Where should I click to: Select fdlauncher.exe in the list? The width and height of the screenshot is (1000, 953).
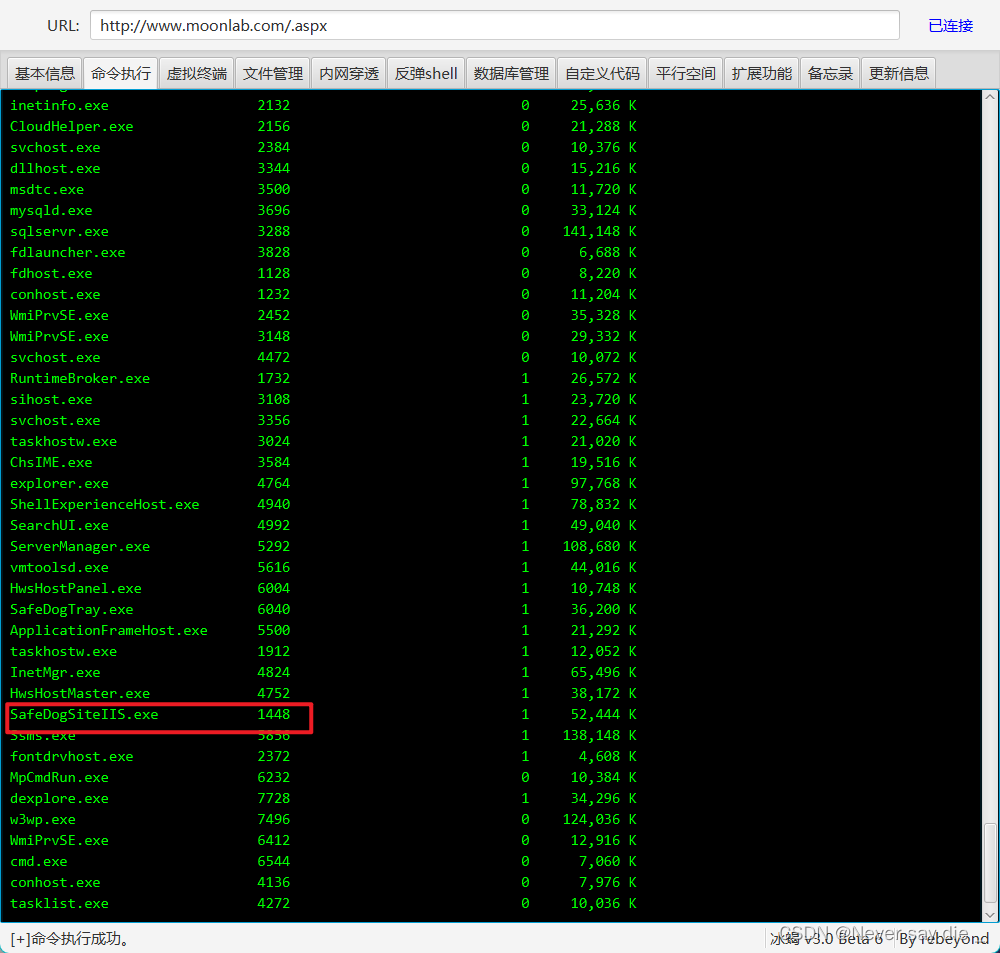tap(68, 253)
